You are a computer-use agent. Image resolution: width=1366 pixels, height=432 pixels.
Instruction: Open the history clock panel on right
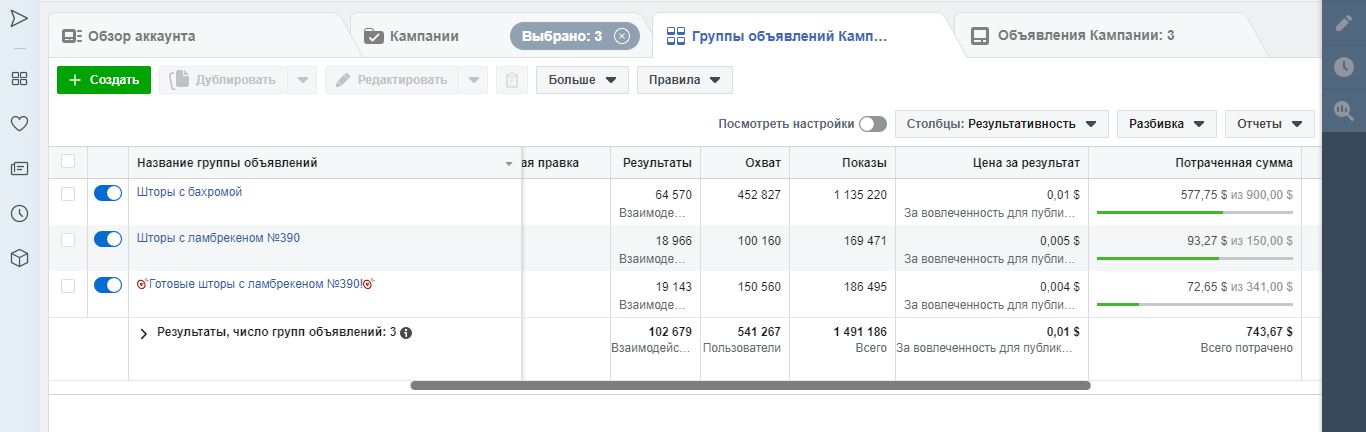1343,67
